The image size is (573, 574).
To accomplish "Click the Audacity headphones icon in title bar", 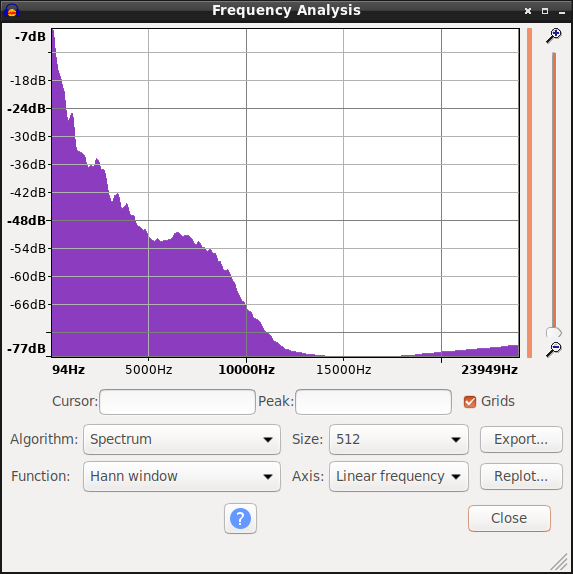I will click(11, 11).
